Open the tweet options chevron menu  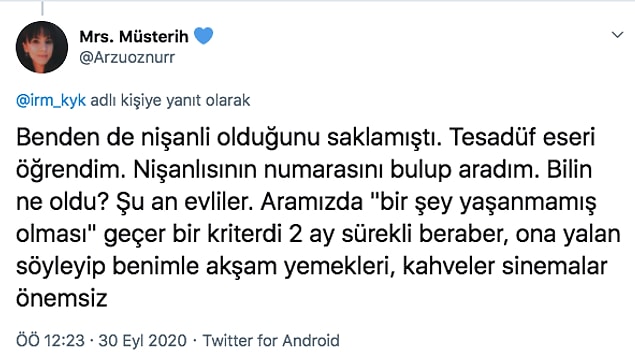coord(617,35)
